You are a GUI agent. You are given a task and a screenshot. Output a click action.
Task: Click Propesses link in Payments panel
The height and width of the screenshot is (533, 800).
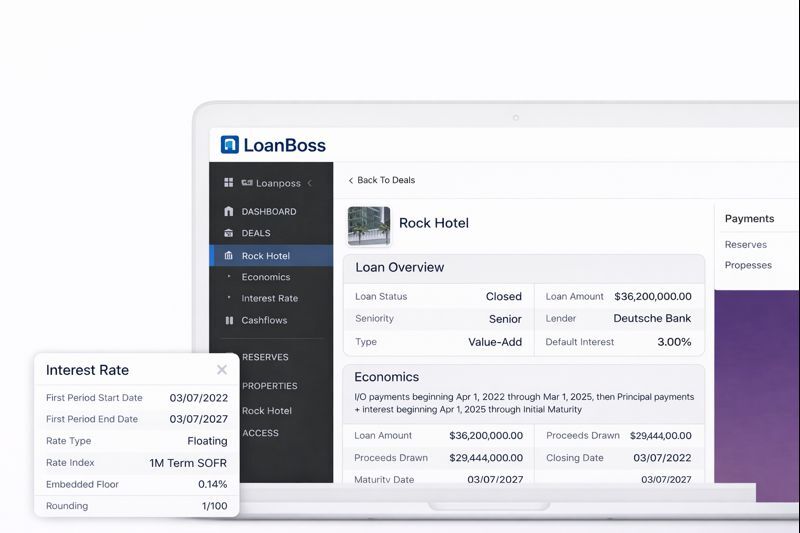click(x=748, y=265)
